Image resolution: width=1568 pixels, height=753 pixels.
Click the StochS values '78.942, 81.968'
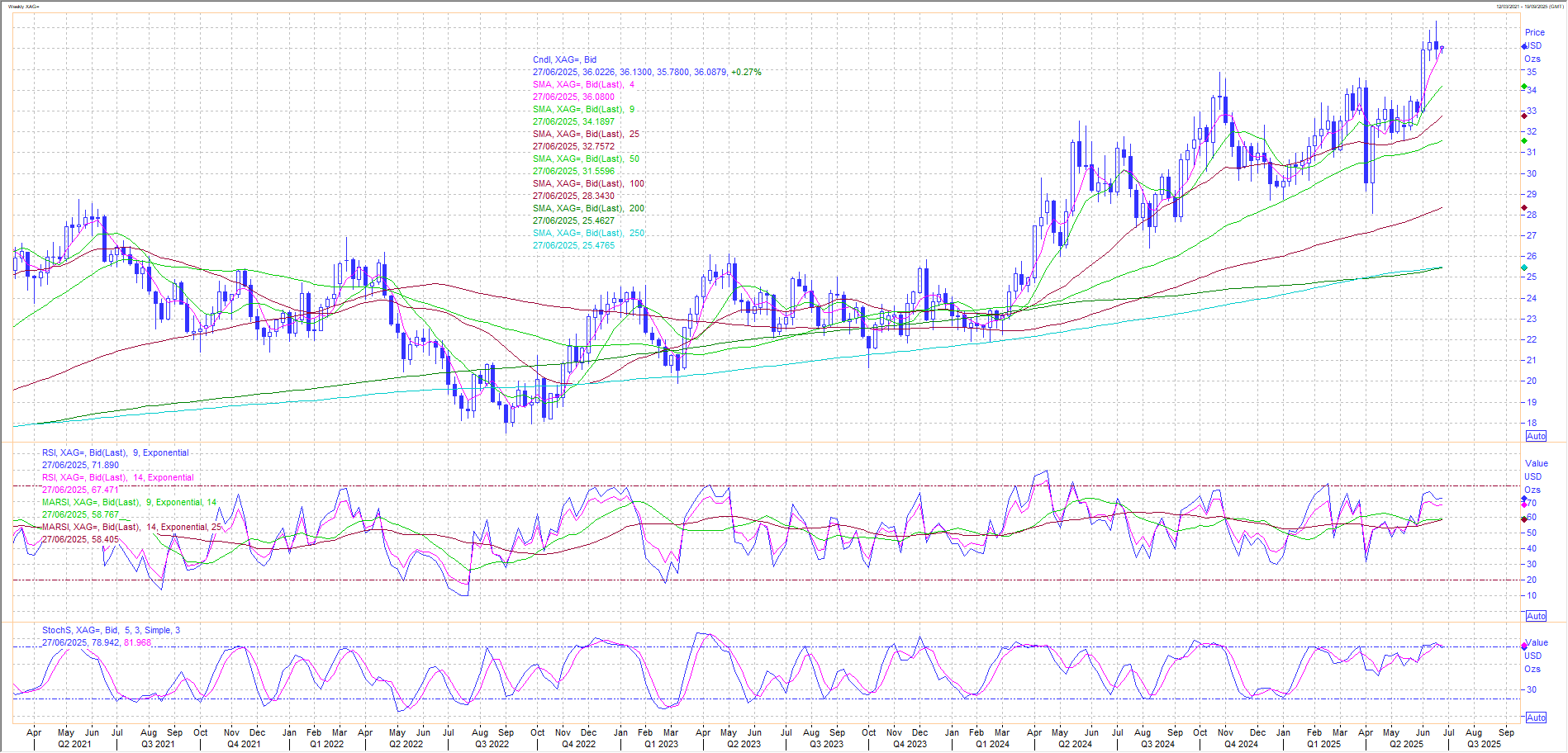[x=122, y=642]
